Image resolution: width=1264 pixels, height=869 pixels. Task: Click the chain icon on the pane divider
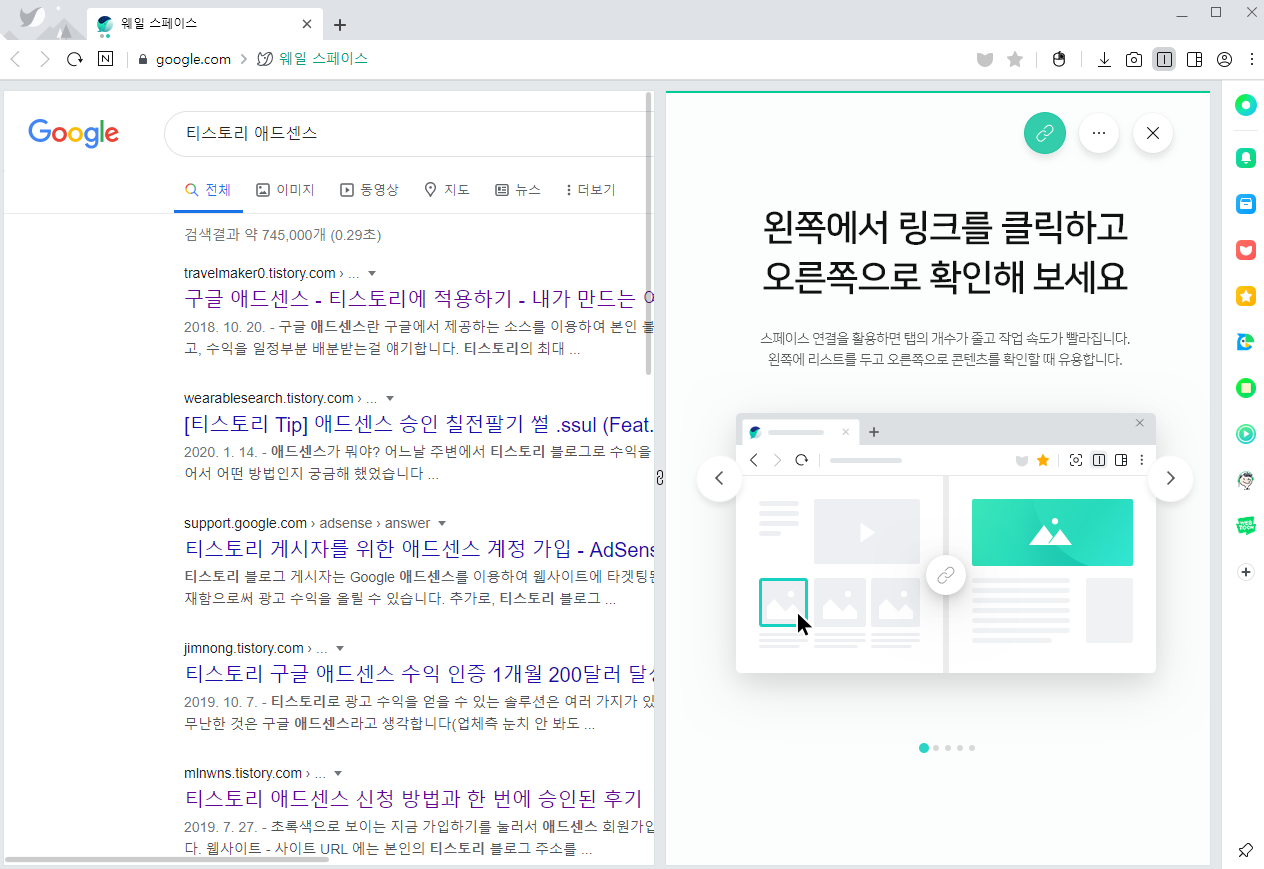click(660, 478)
